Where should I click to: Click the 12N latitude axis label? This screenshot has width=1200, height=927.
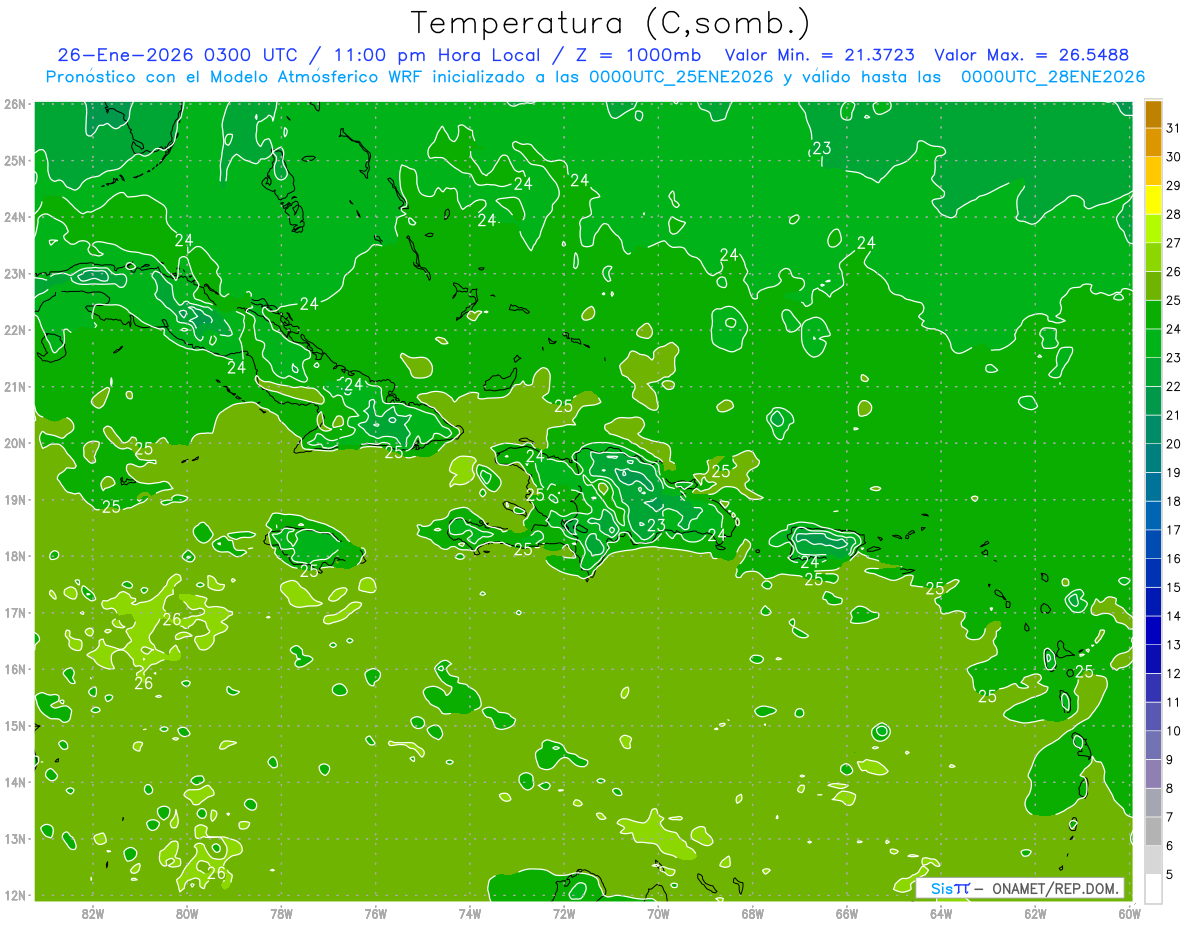point(14,895)
